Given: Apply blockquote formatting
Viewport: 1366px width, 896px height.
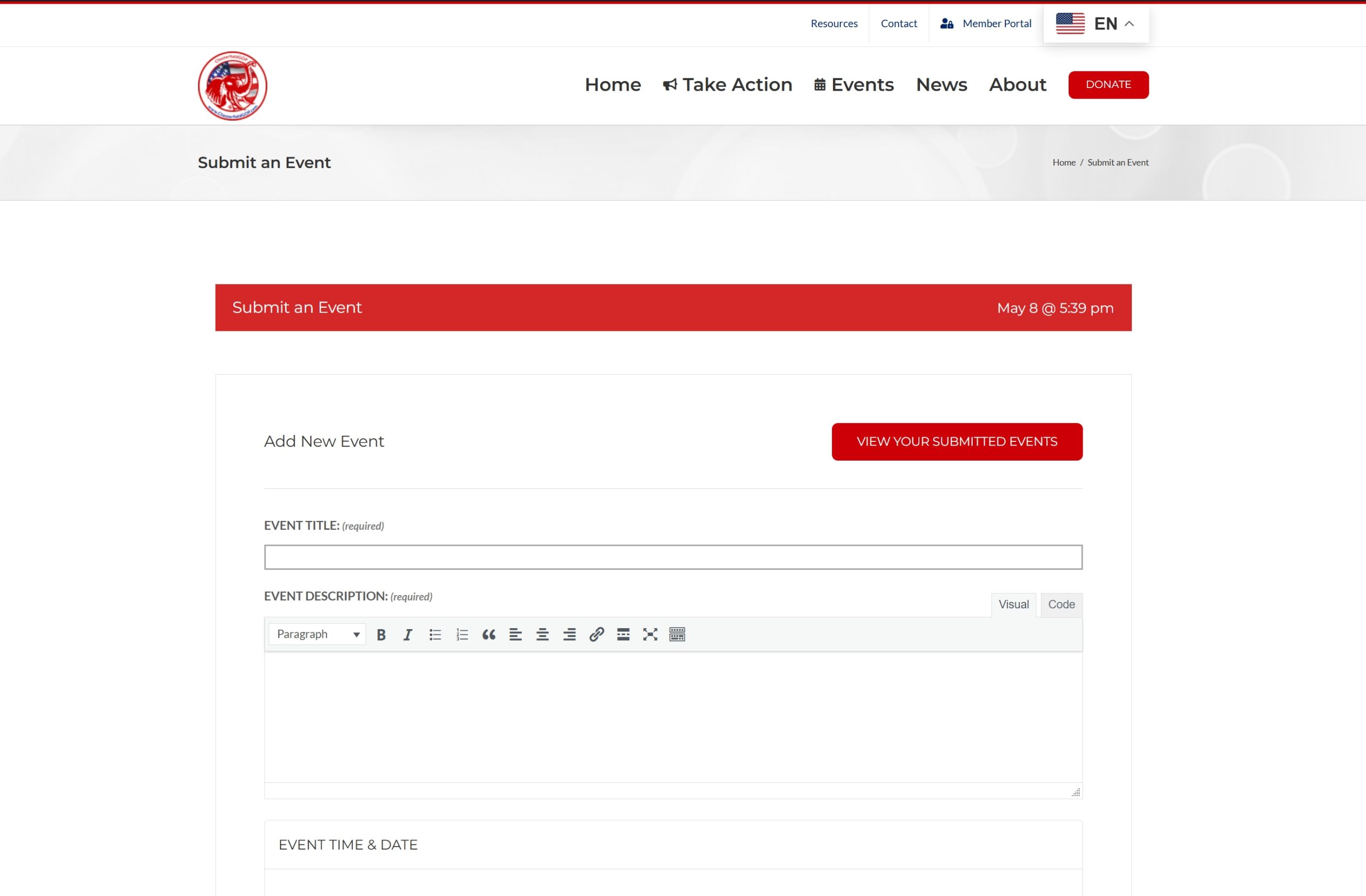Looking at the screenshot, I should click(x=488, y=635).
